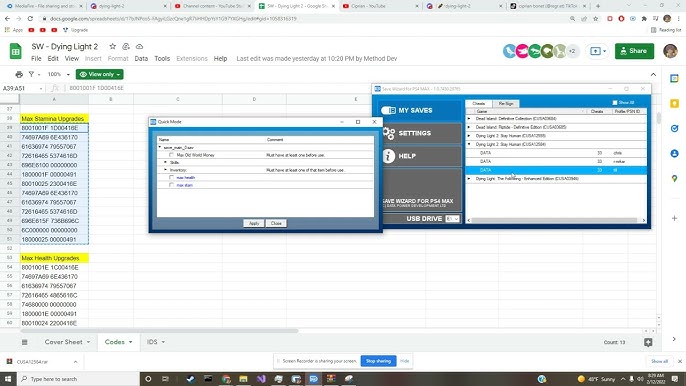The height and width of the screenshot is (386, 686).
Task: Open Help info icon in Save Wizard
Action: click(x=388, y=156)
